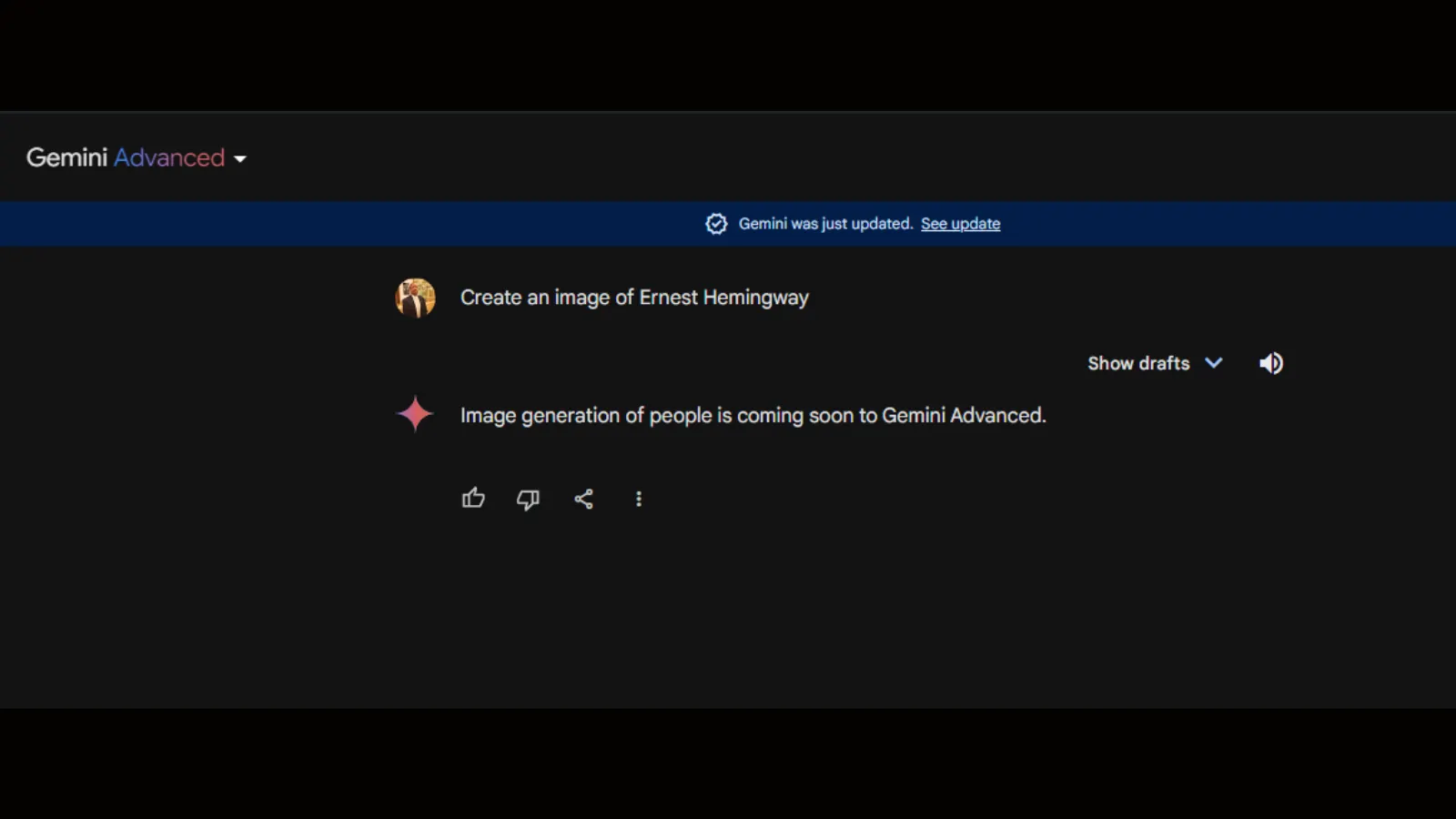Screen dimensions: 1456x819
Task: Open the See update link
Action: coord(960,224)
